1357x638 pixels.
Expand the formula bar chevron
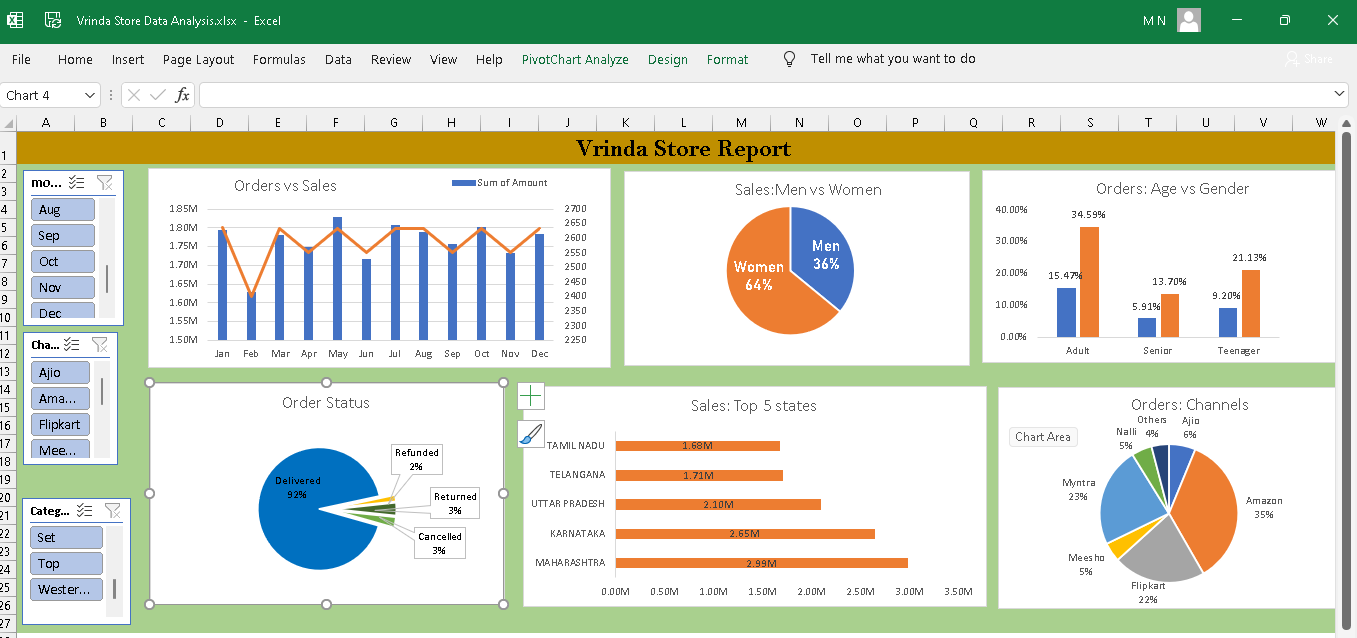pos(1340,94)
